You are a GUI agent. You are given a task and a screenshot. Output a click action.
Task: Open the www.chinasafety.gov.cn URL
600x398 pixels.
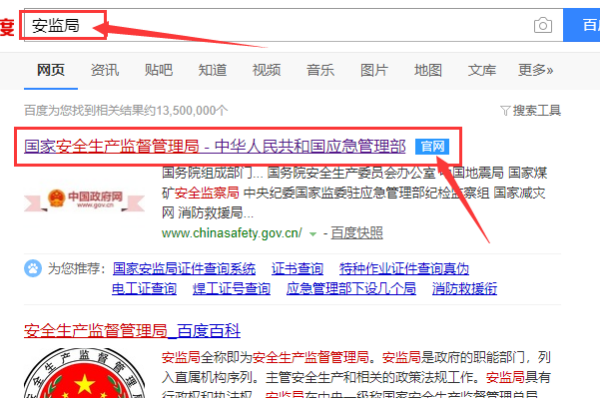[232, 233]
